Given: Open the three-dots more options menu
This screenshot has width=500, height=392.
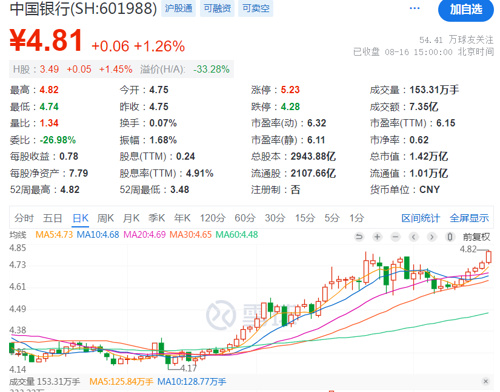Looking at the screenshot, I should (x=414, y=8).
